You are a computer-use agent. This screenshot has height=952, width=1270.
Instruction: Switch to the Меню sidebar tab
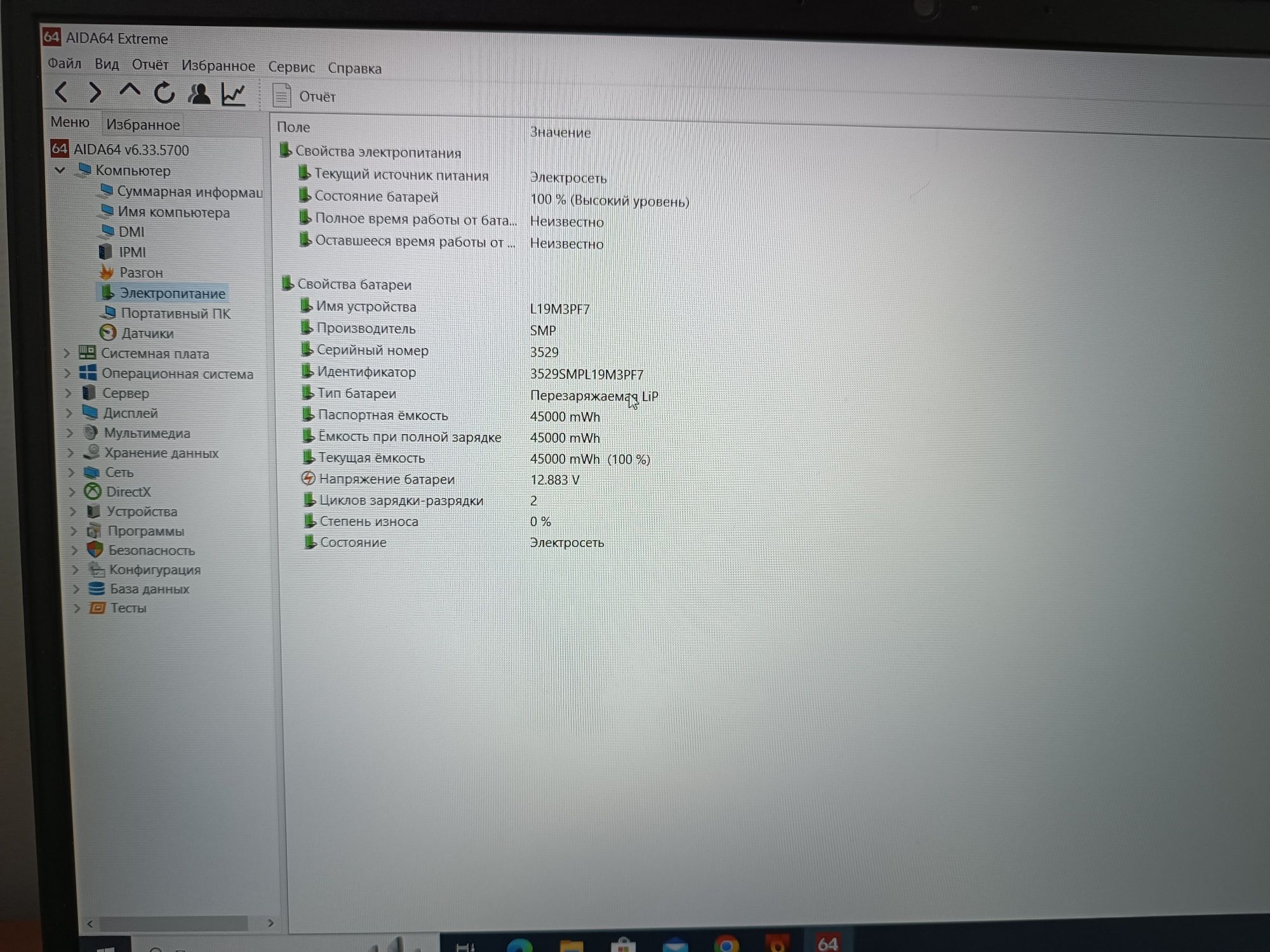click(x=70, y=122)
